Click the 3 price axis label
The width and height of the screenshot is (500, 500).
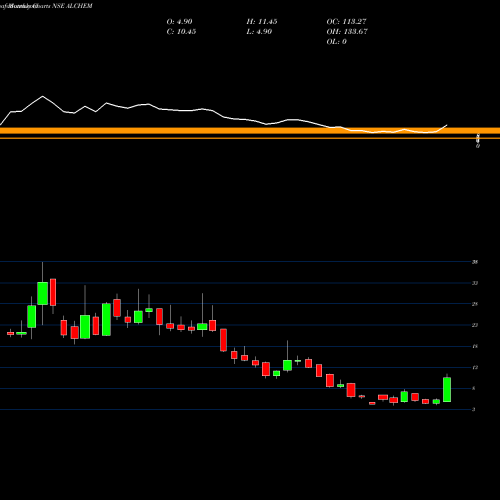tap(474, 409)
